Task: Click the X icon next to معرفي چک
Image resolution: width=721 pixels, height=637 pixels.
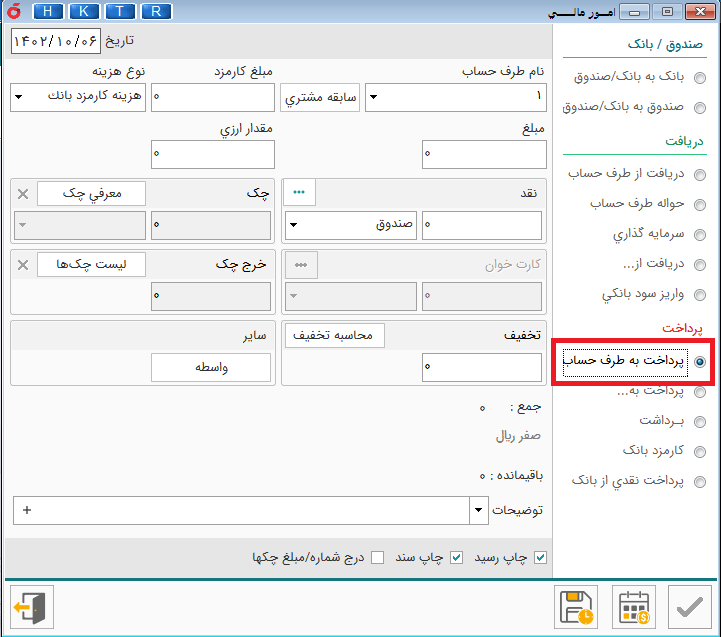Action: 23,193
